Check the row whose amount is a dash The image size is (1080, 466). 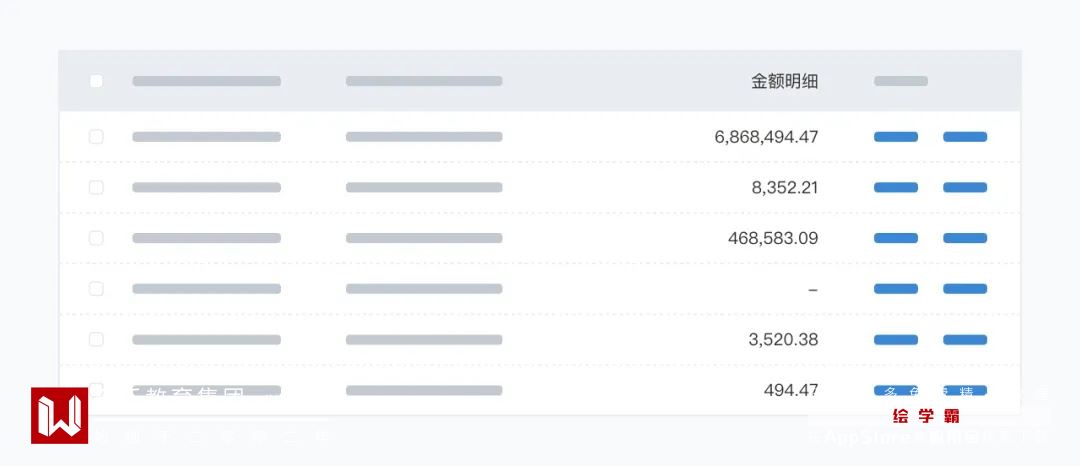[96, 289]
